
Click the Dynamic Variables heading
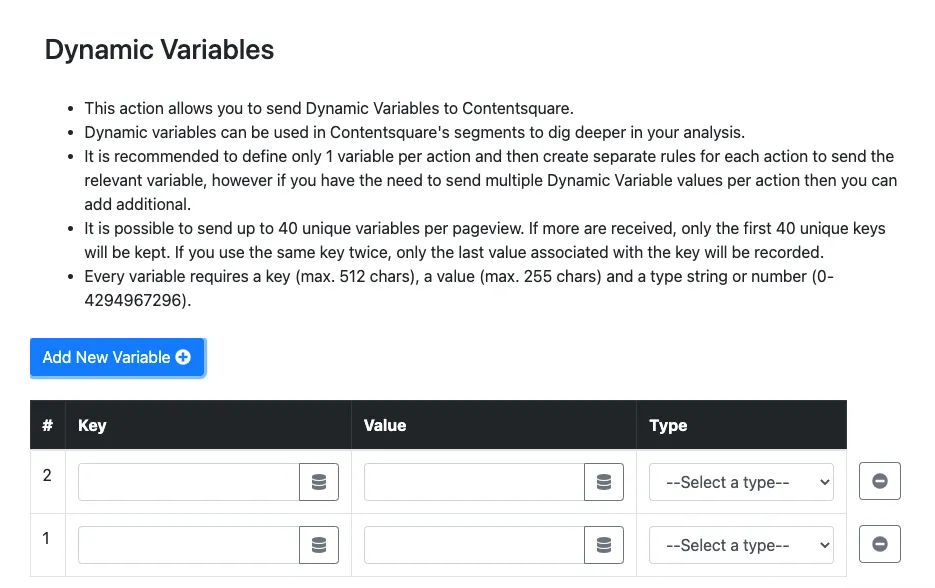tap(159, 50)
